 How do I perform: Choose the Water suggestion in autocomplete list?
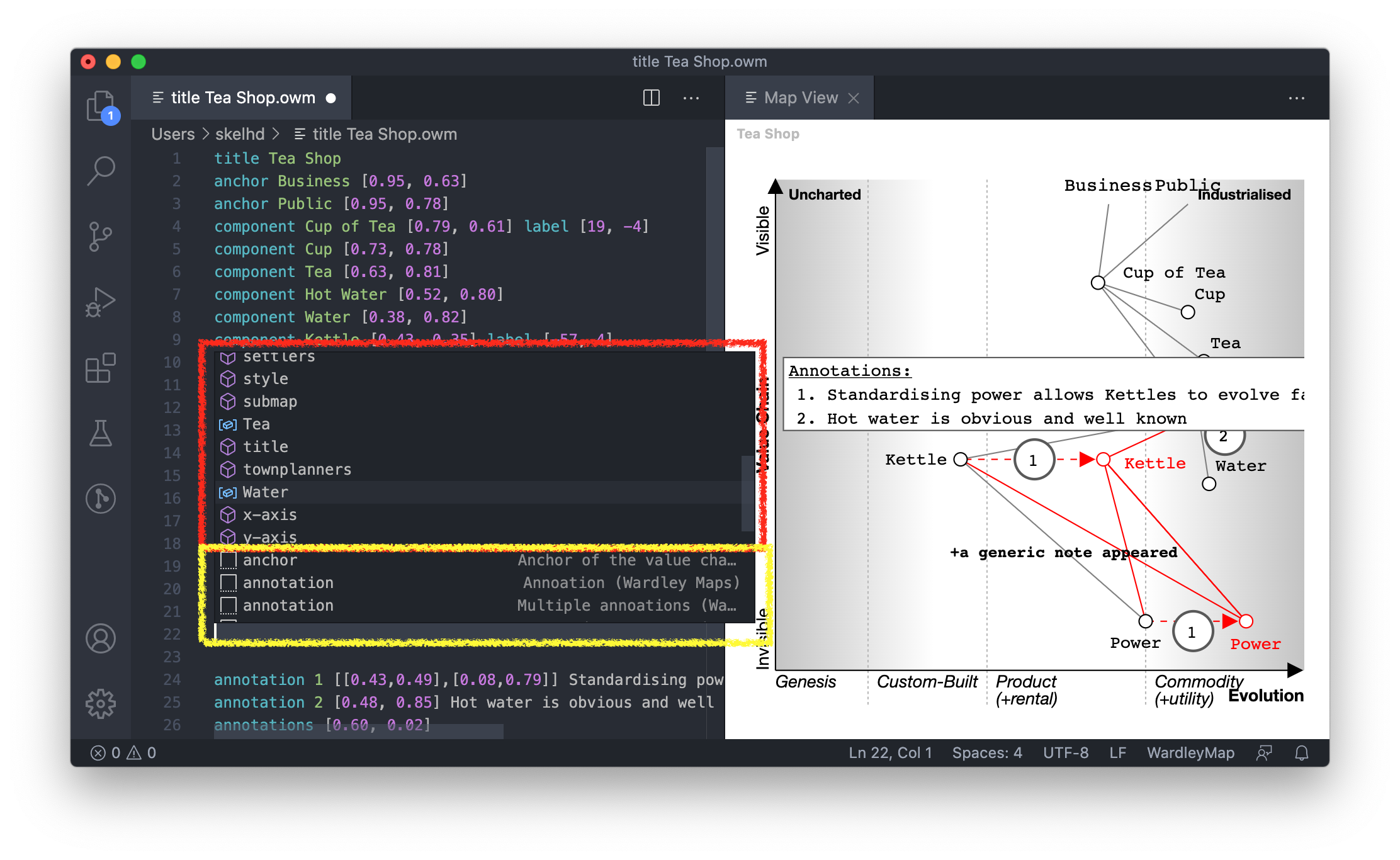[x=265, y=492]
